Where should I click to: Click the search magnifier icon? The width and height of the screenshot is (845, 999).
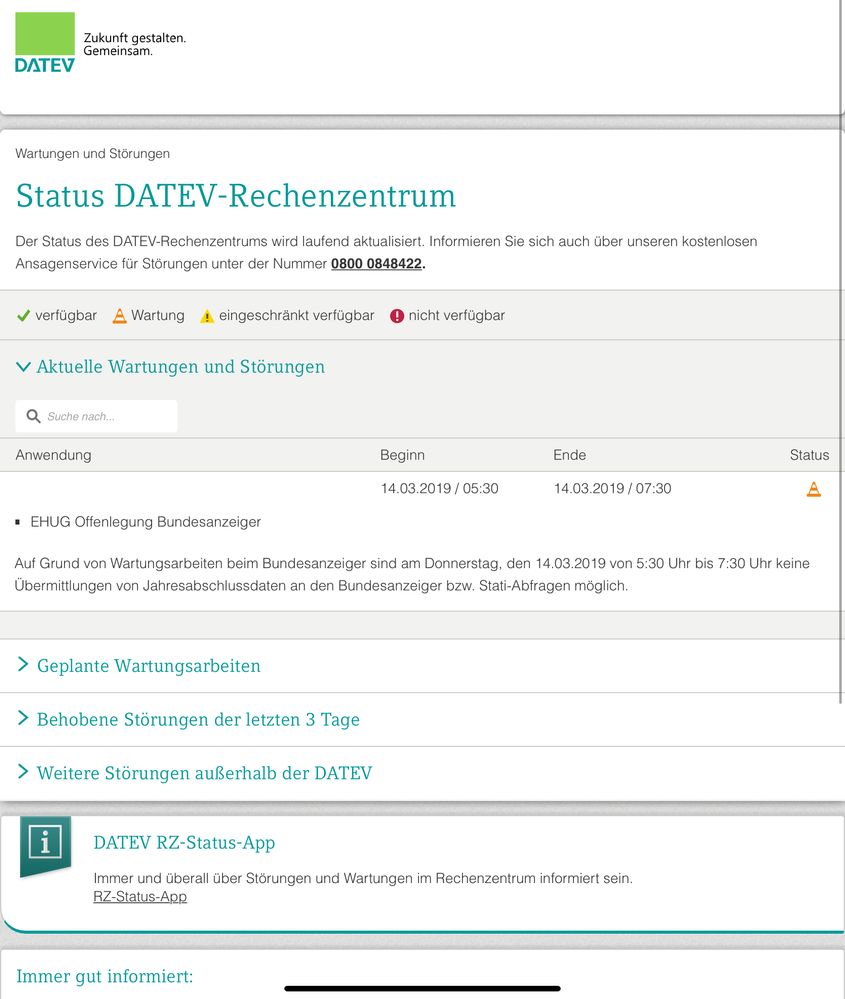(34, 416)
